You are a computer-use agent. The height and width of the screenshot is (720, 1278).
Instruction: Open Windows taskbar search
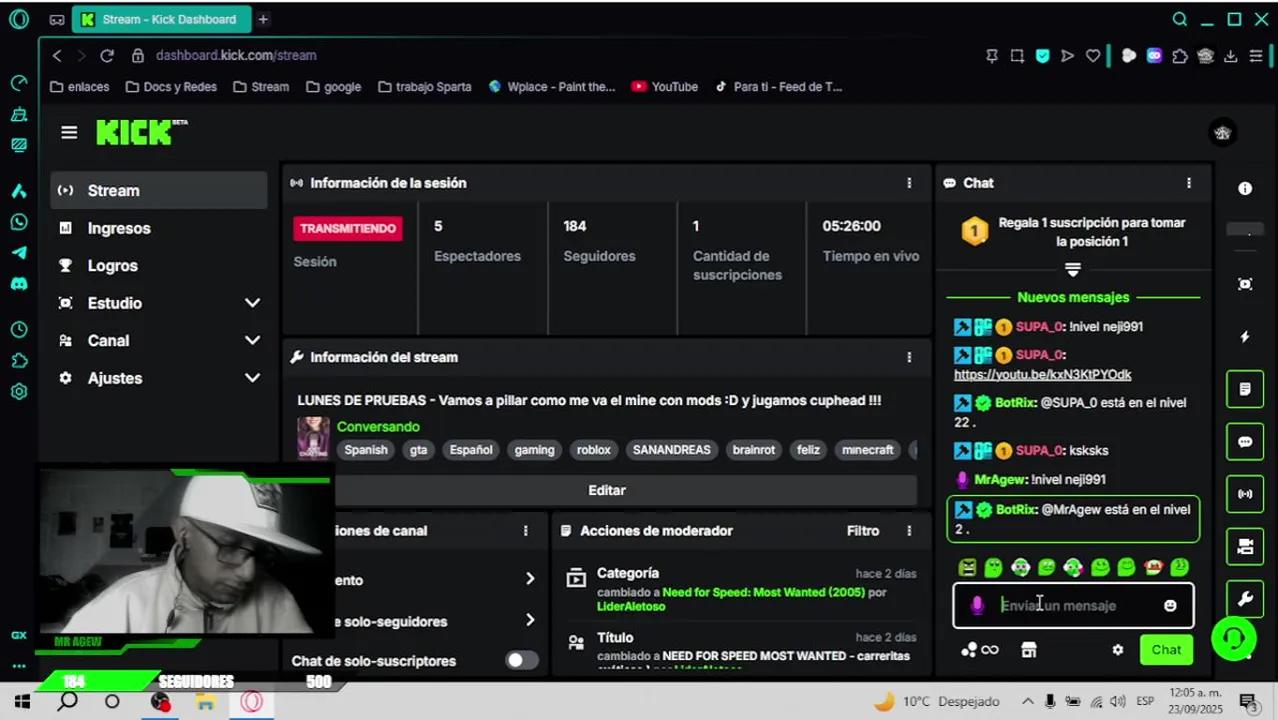[67, 702]
